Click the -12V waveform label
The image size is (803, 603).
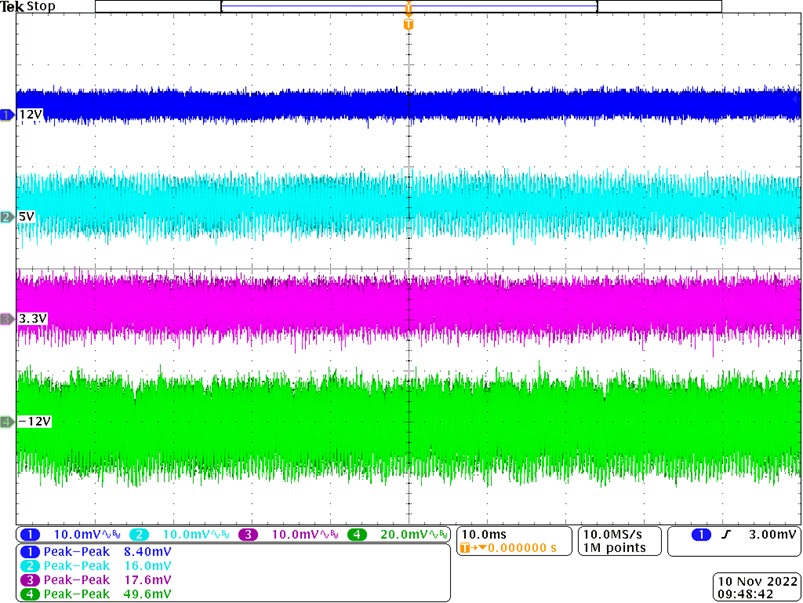point(35,421)
